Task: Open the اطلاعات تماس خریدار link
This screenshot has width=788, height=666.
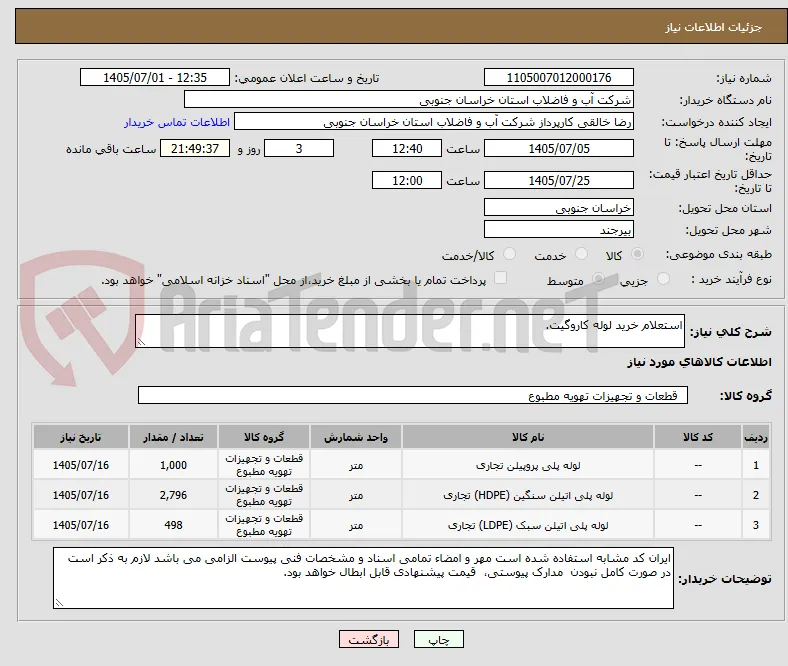Action: click(x=177, y=122)
